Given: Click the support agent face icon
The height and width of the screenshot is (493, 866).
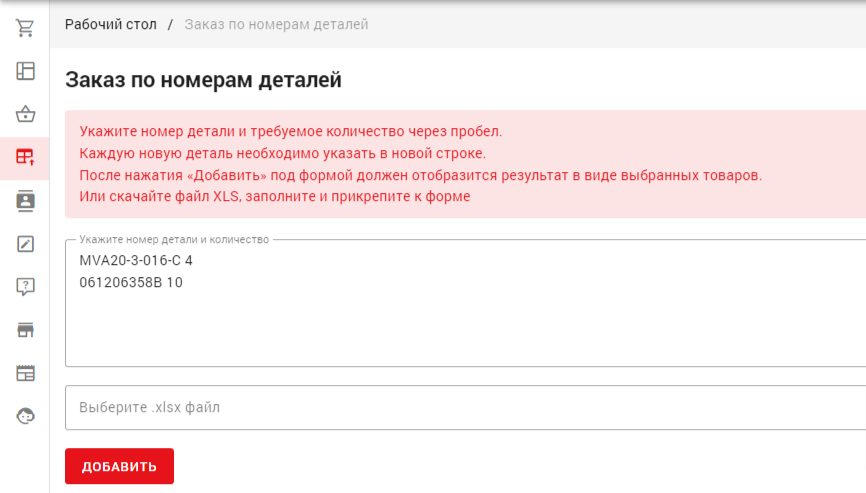Looking at the screenshot, I should coord(25,416).
